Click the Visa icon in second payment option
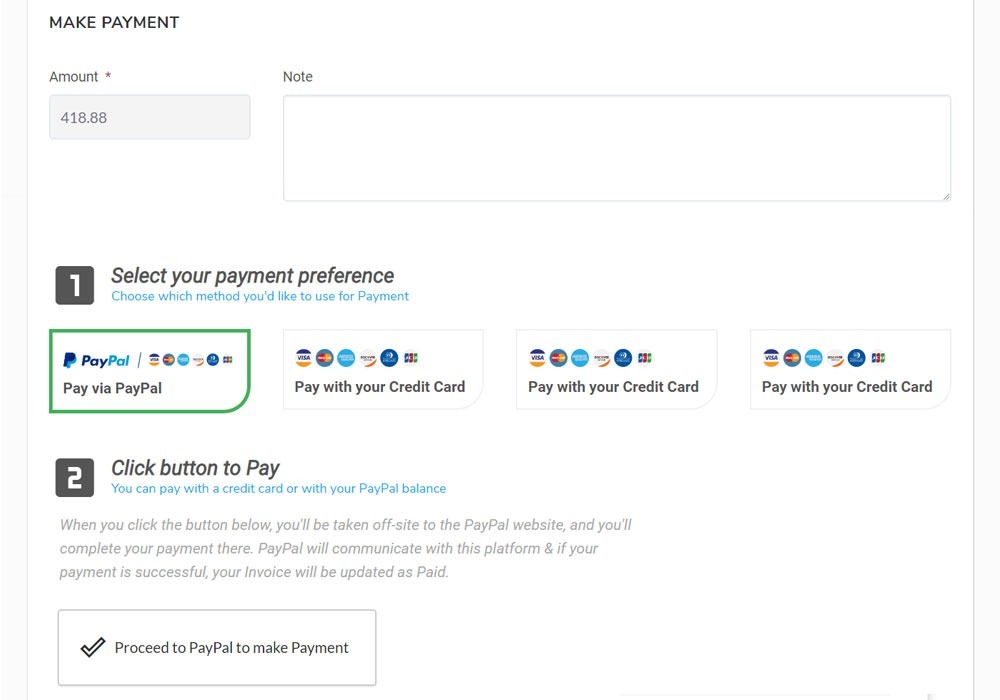Screen dimensions: 1000x700 coord(302,357)
